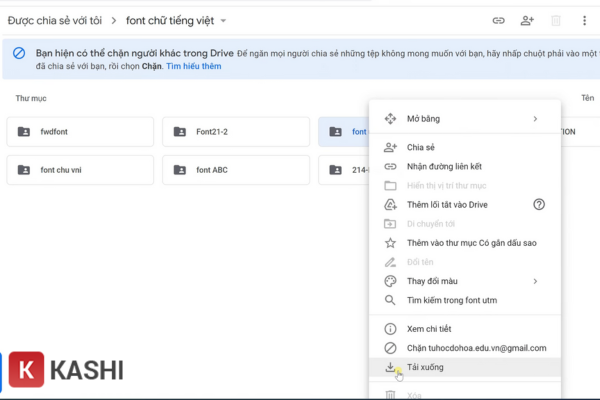Click the folder icon beside 'Hiển thị vị trí'
Screen dimensions: 600x400
(x=390, y=186)
